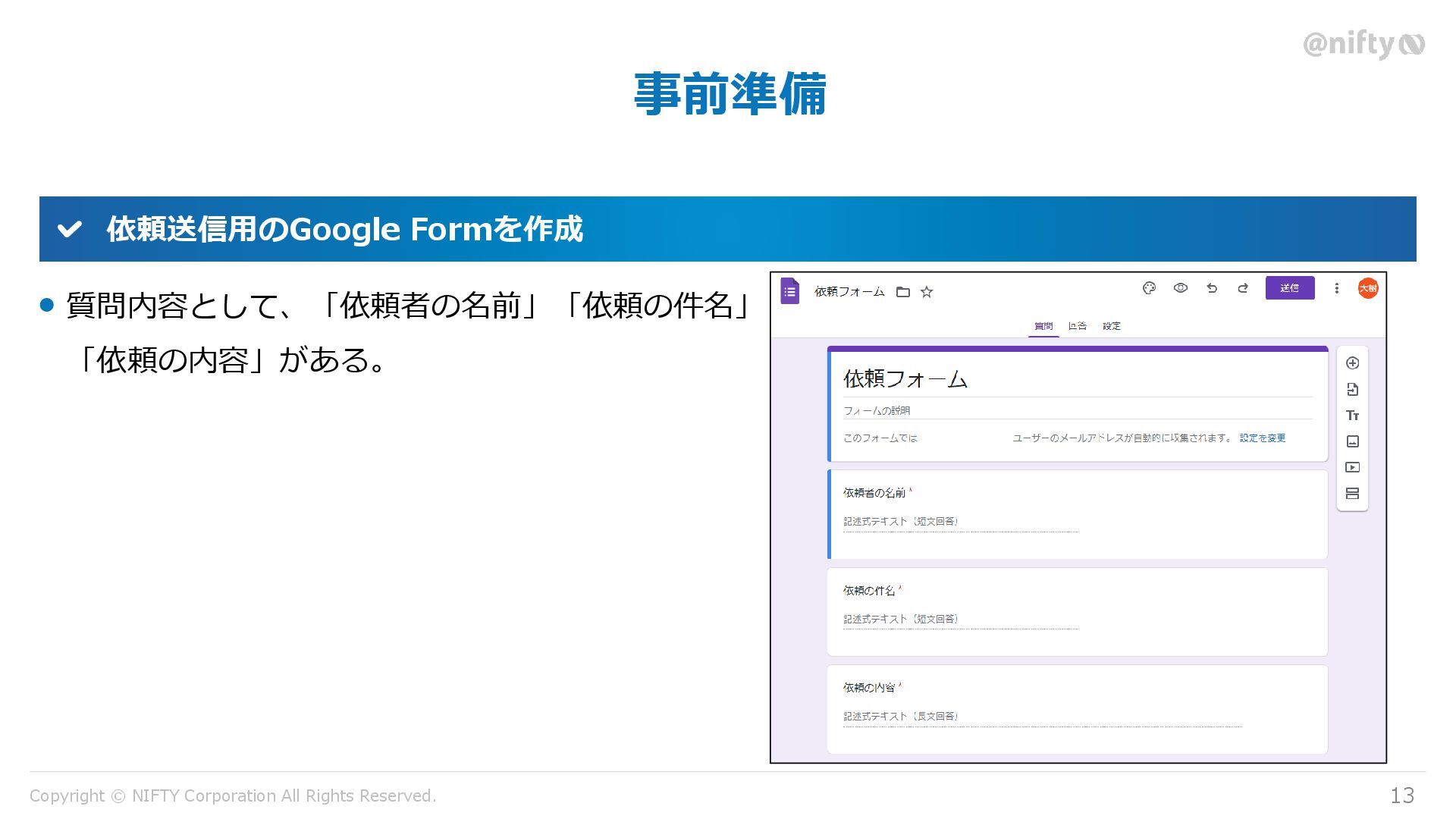Viewport: 1456px width, 819px height.
Task: Switch to the 質問 tab
Action: coord(1043,326)
